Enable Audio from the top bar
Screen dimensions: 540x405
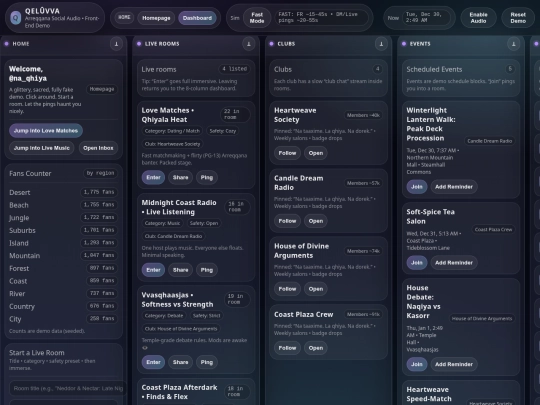coord(478,18)
